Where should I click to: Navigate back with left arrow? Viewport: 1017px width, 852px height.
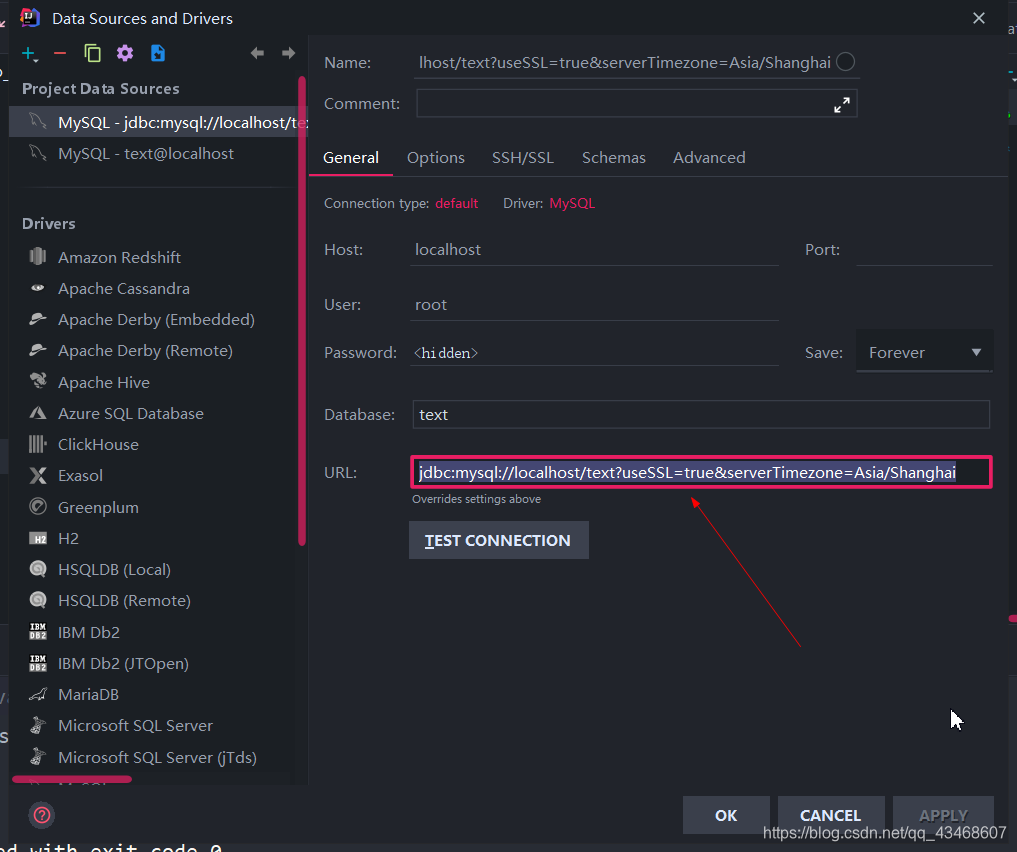tap(257, 53)
